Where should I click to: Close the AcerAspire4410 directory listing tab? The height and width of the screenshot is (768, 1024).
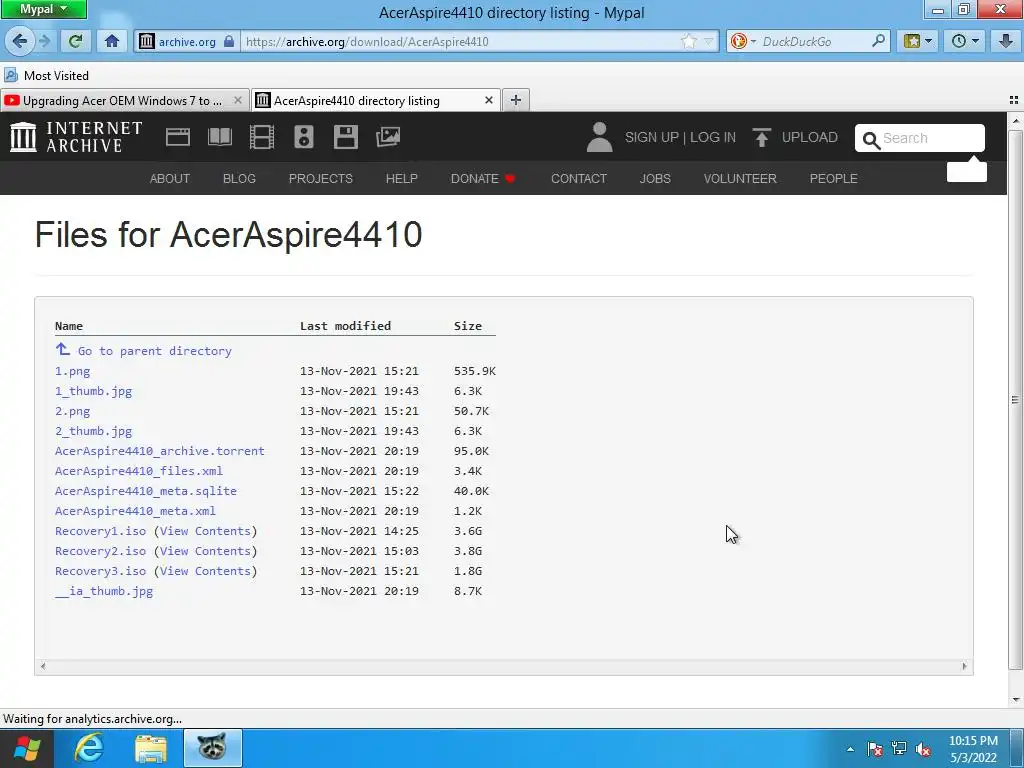click(x=488, y=101)
